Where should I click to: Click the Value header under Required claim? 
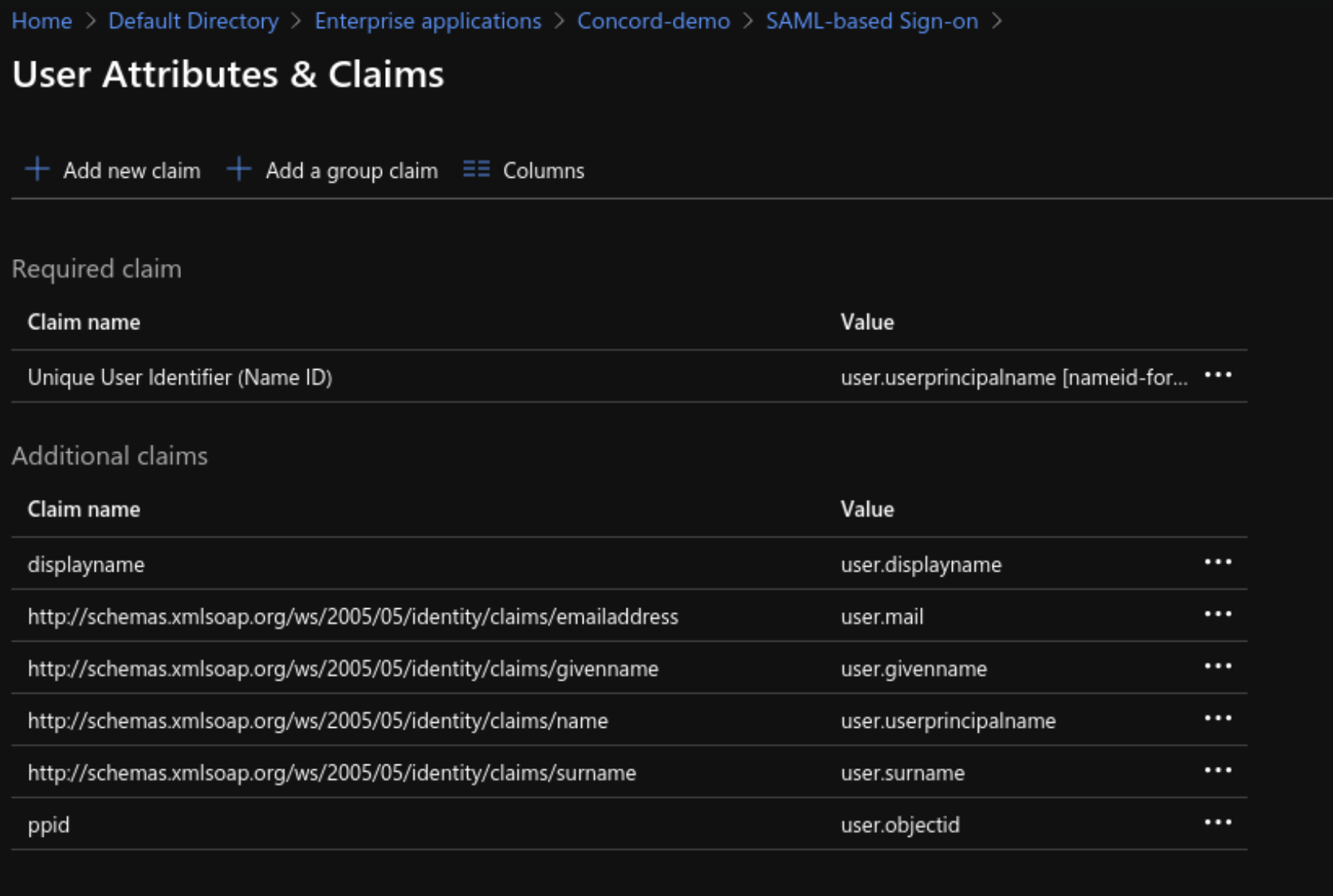point(867,322)
